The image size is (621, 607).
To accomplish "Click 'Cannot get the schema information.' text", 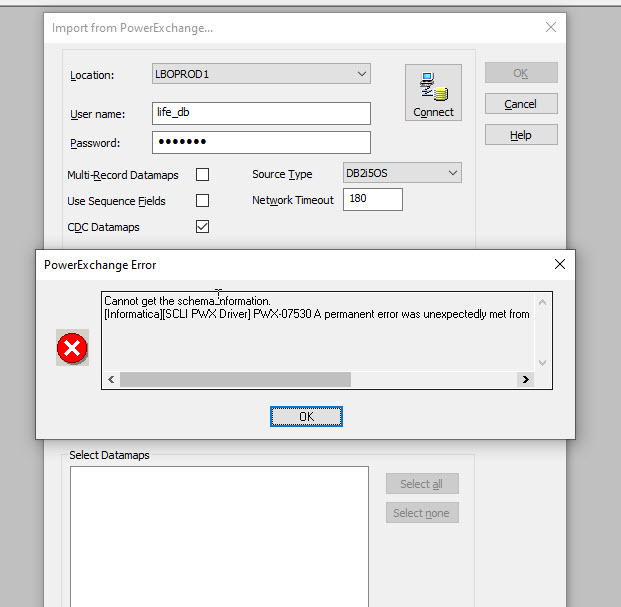I will 187,301.
